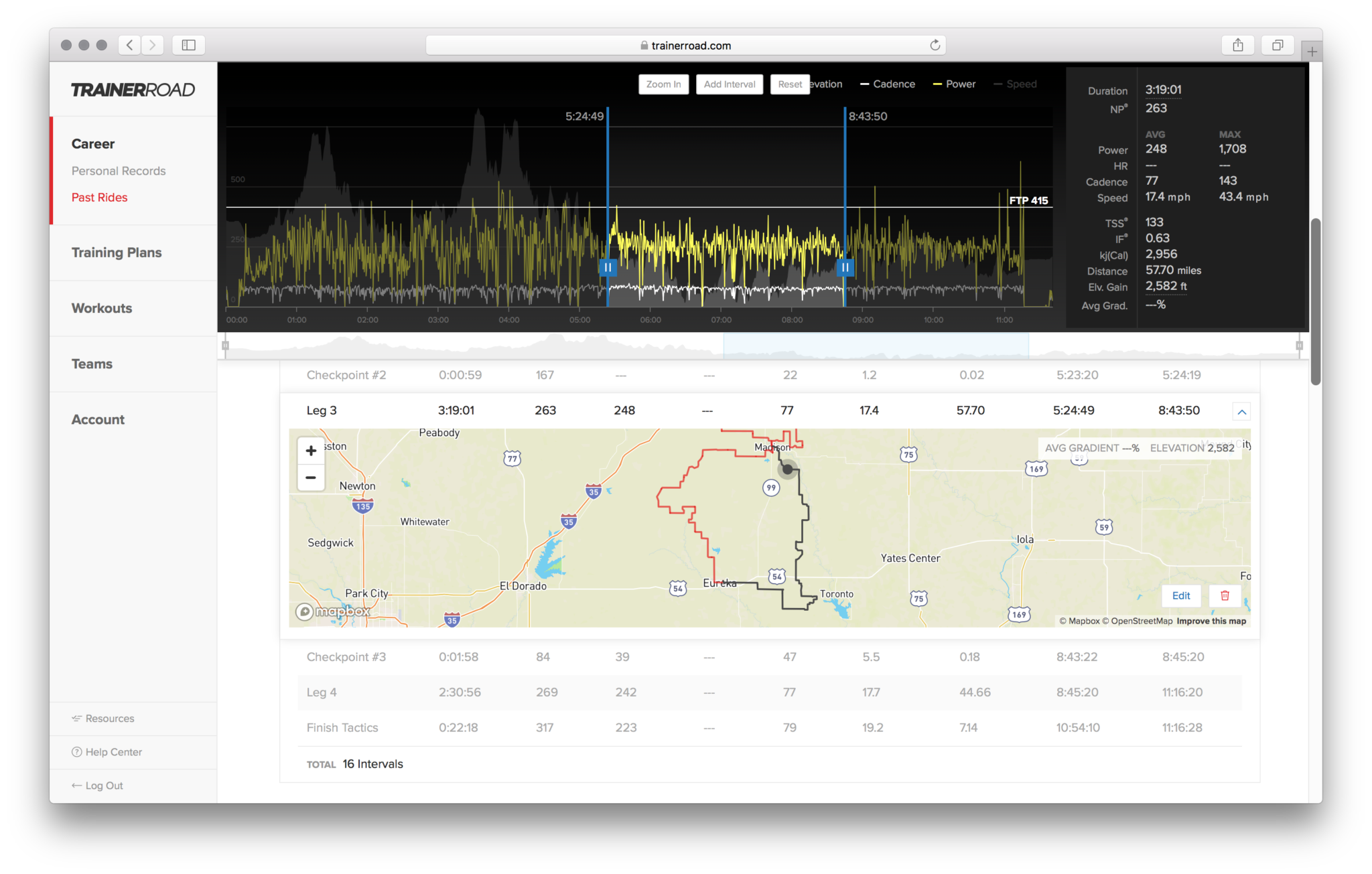The width and height of the screenshot is (1372, 874).
Task: Click the FTP 415 label on chart
Action: click(1028, 200)
